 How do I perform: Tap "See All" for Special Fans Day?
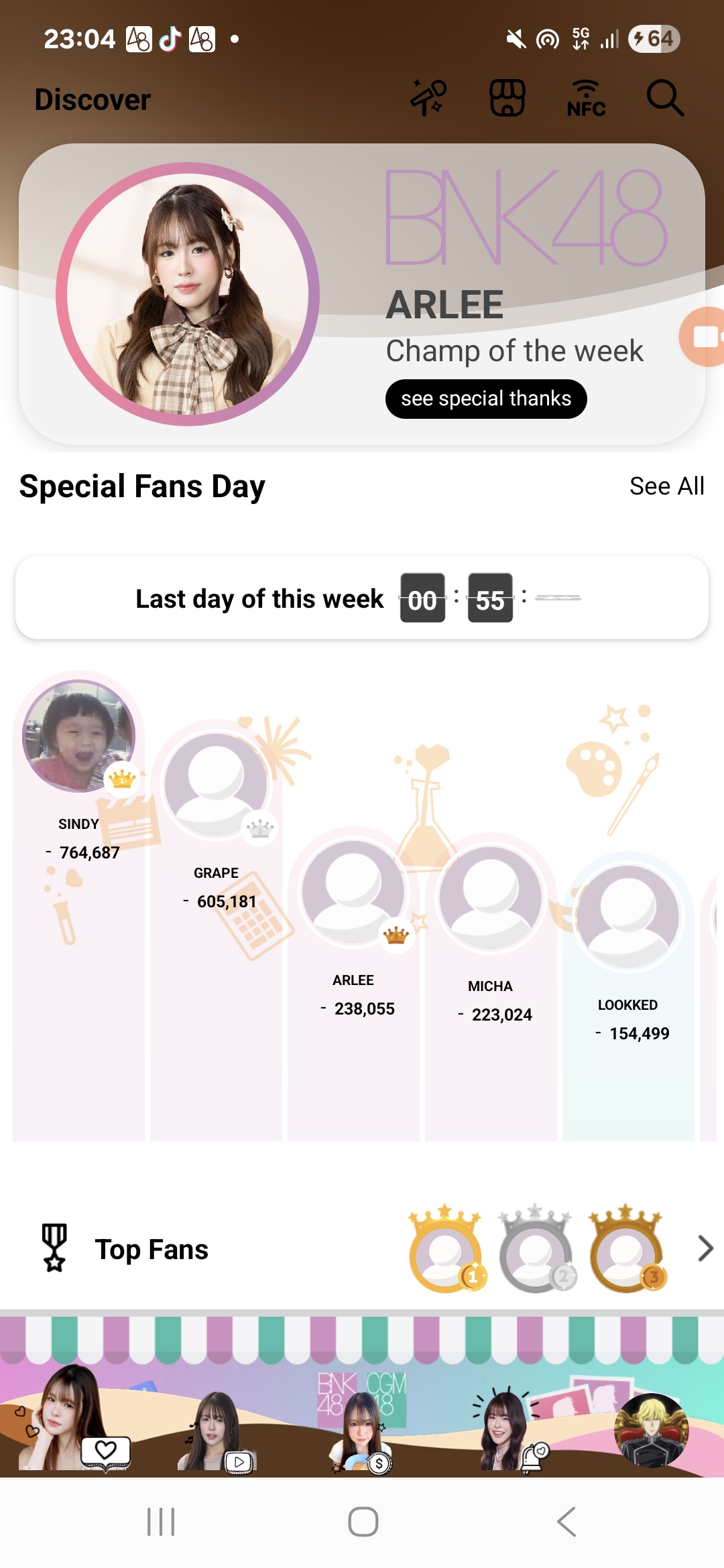[666, 486]
